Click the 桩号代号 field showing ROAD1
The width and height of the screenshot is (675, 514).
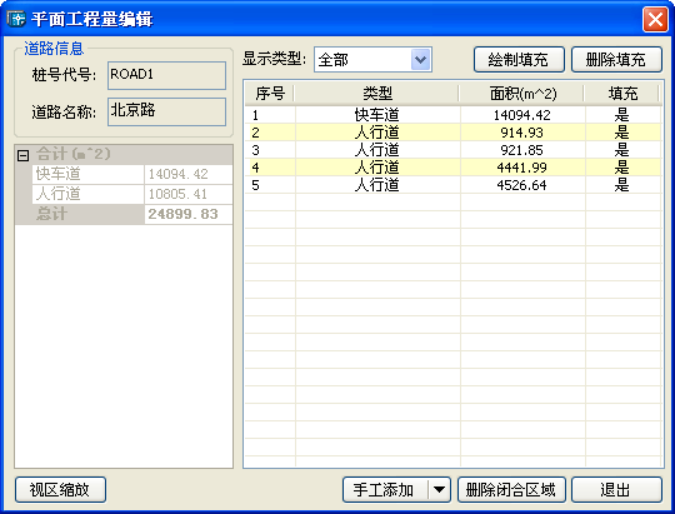pos(166,75)
